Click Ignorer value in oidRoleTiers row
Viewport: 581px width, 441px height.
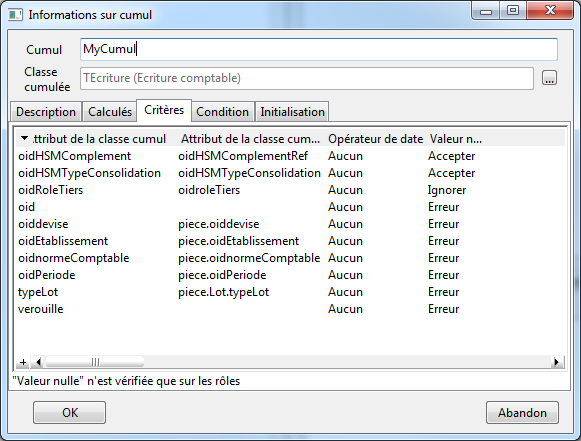(x=447, y=190)
